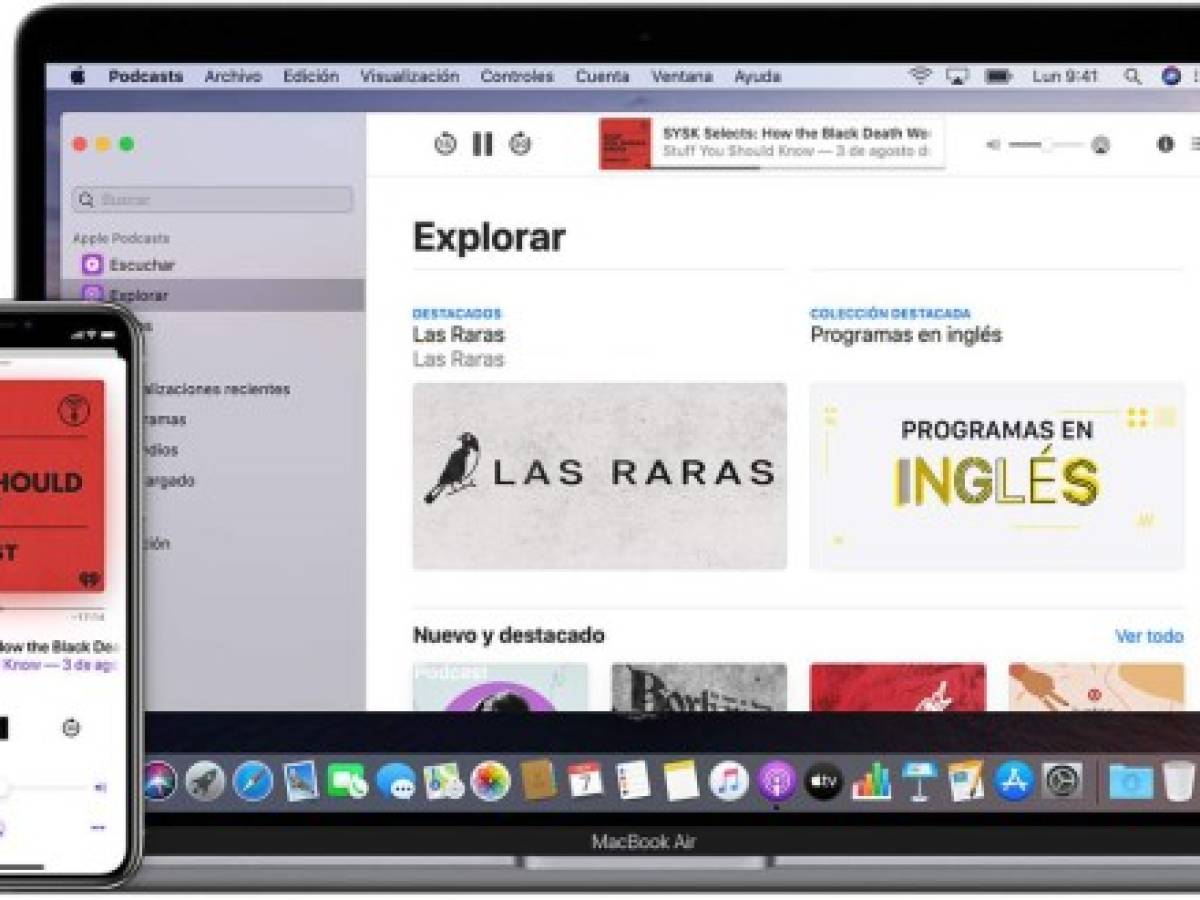Image resolution: width=1200 pixels, height=900 pixels.
Task: Open the Ventana menu
Action: (x=682, y=76)
